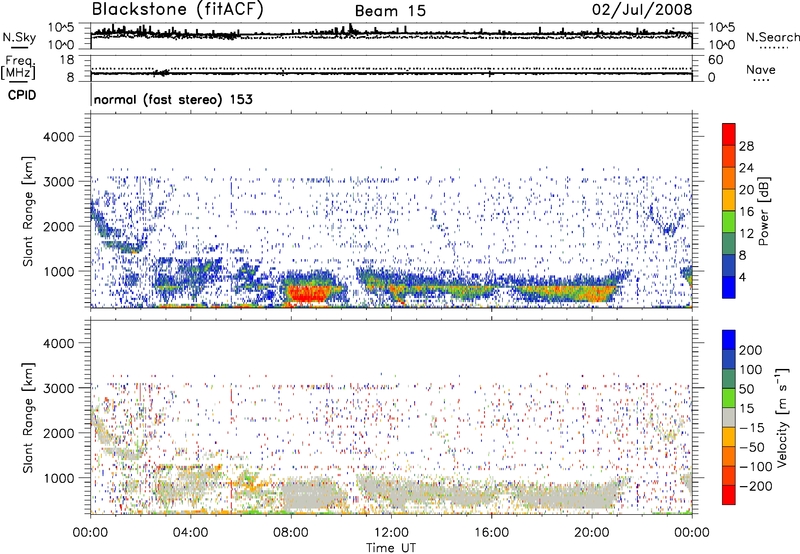Click the "CPID" row label
The image size is (800, 554).
(x=21, y=95)
